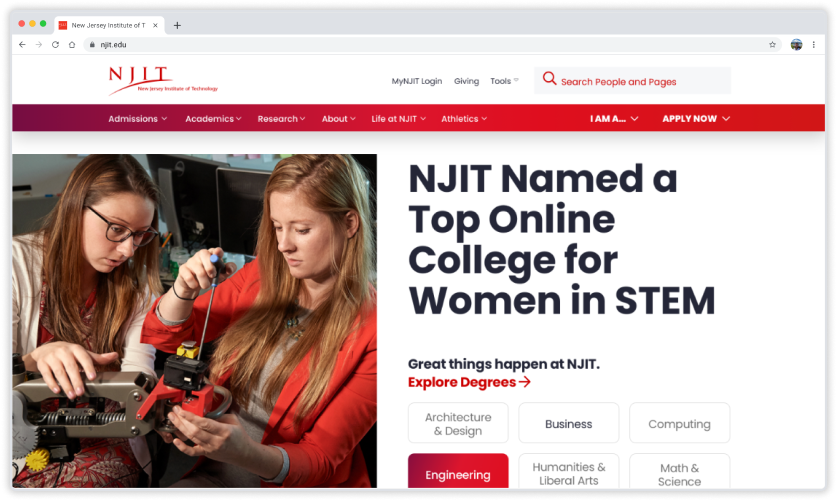Viewport: 837px width, 501px height.
Task: Select the Math & Science button
Action: coord(679,472)
